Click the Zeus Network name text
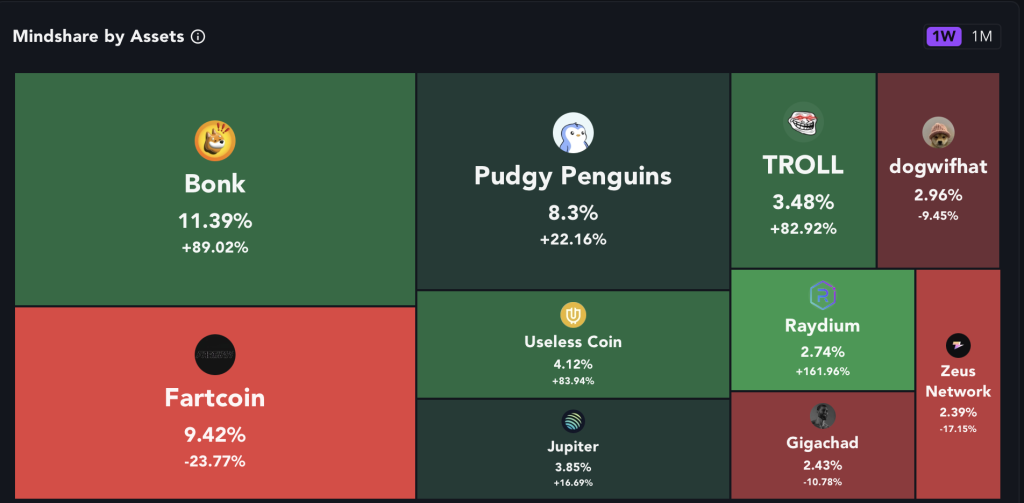1024x503 pixels. coord(958,381)
